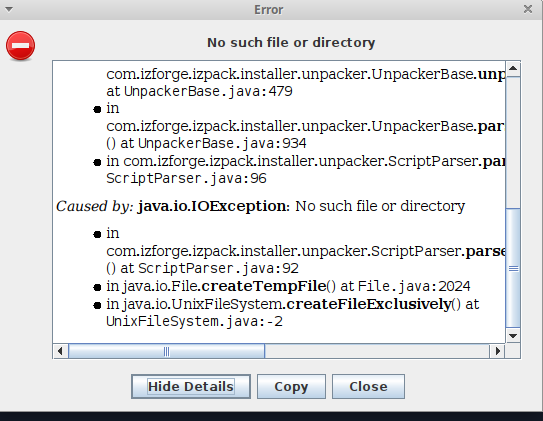Click the empty horizontal scrollbar track
Screen dimensions: 543x421
tap(377, 351)
